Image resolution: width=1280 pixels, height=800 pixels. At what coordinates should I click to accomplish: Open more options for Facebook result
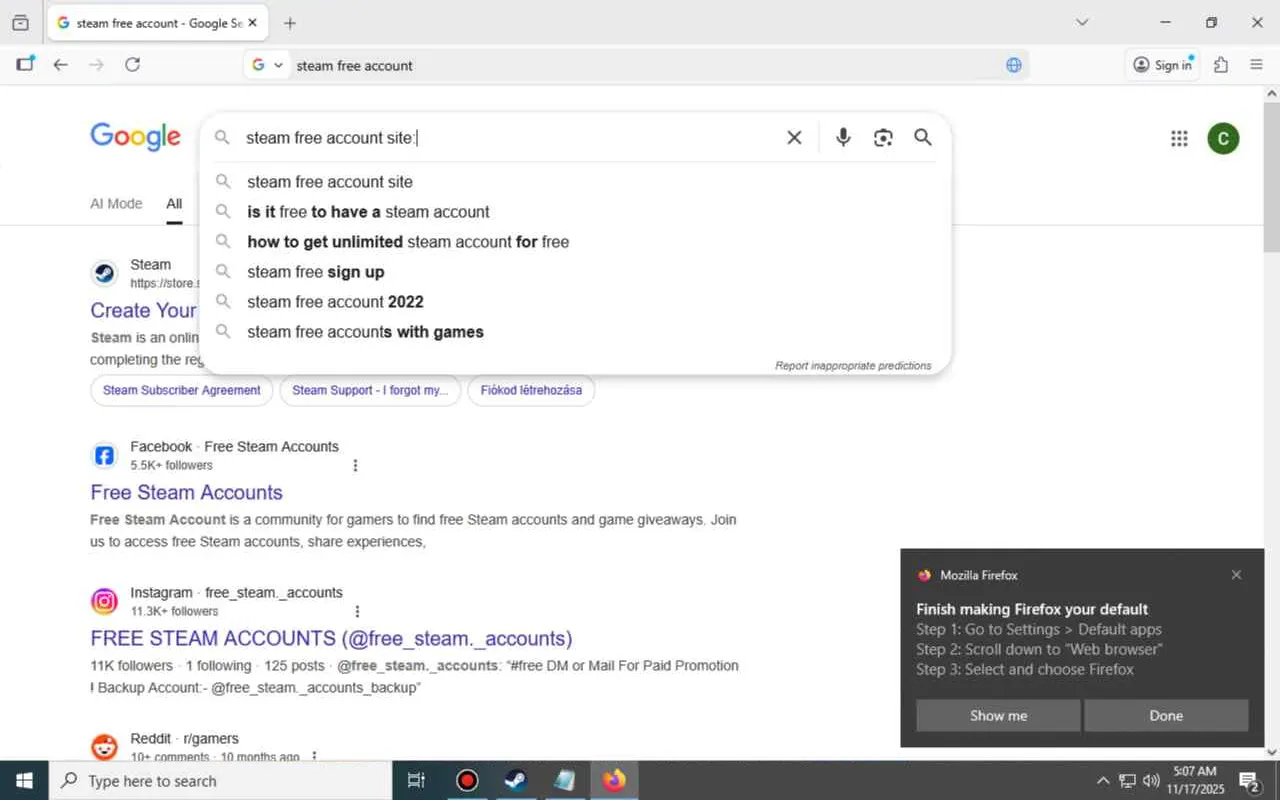click(355, 465)
